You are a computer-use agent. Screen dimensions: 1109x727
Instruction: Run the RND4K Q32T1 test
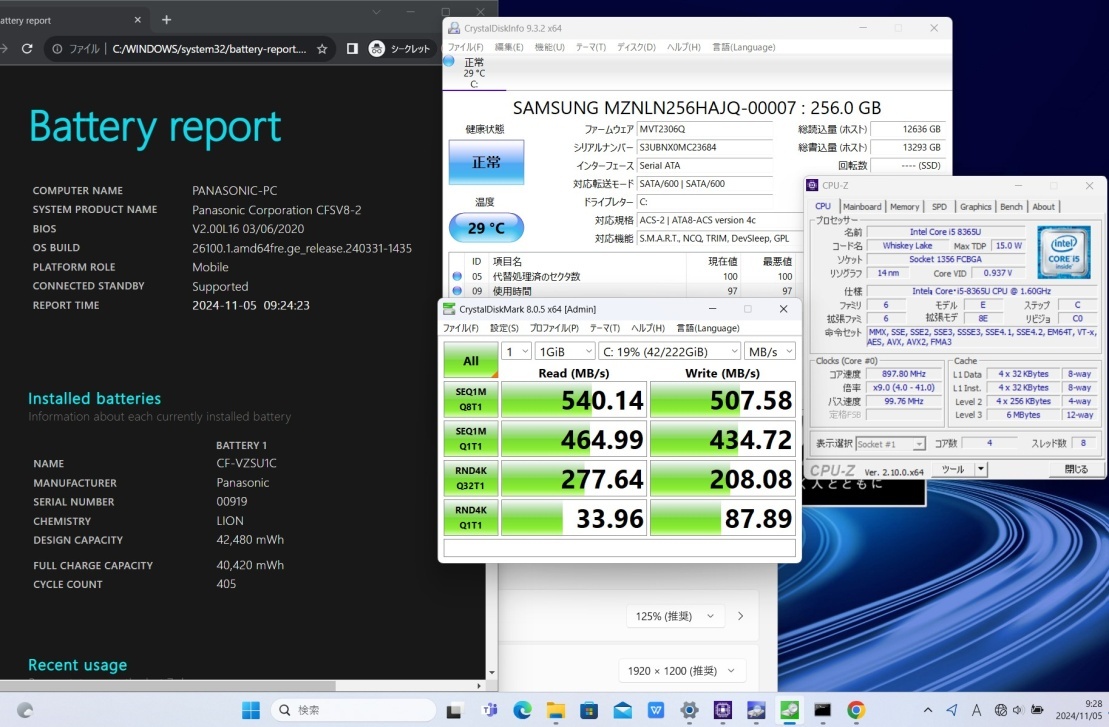click(471, 479)
